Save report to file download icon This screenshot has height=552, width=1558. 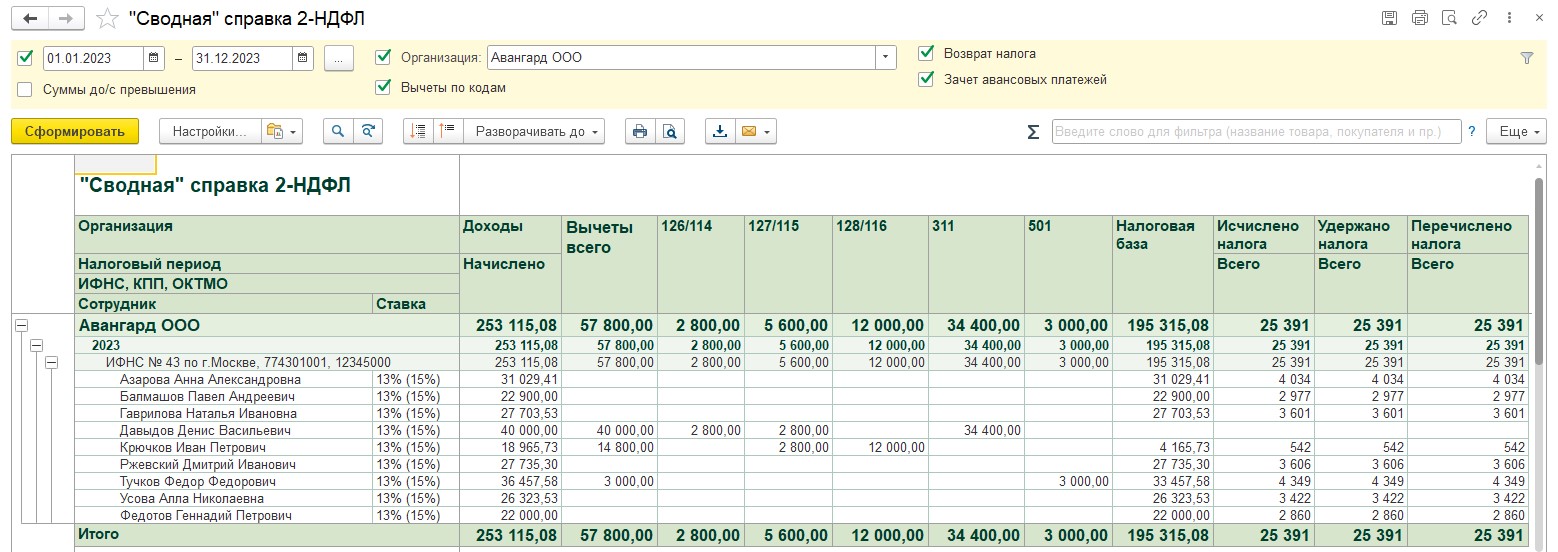(x=720, y=131)
